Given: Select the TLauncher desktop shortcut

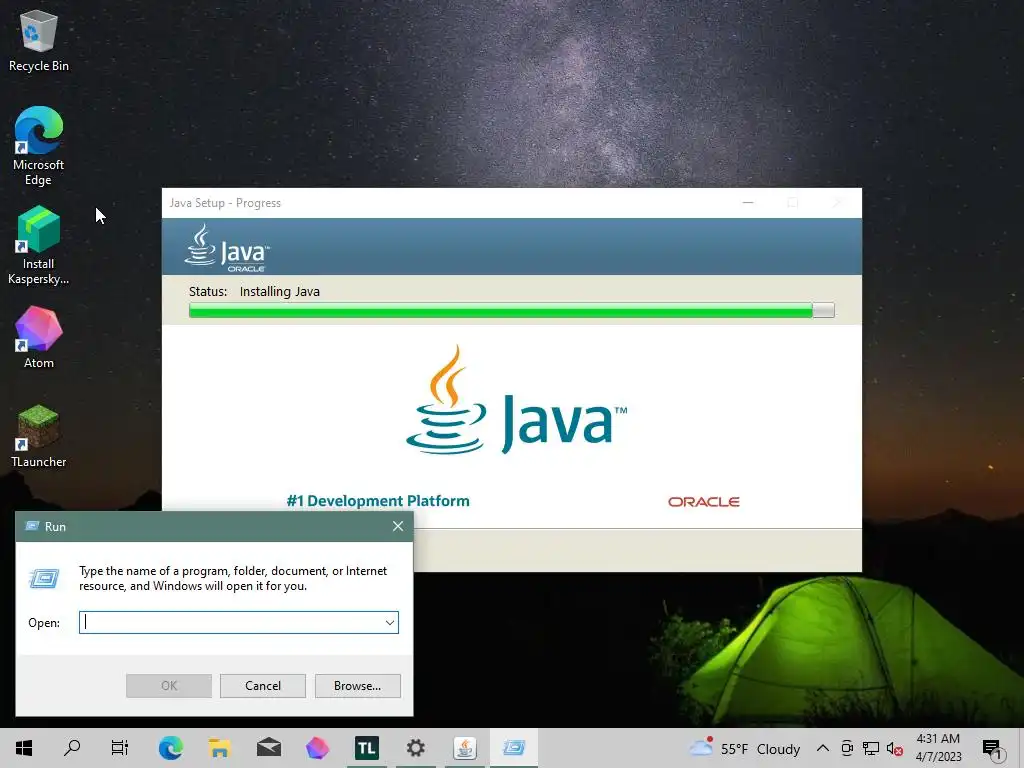Looking at the screenshot, I should 39,436.
